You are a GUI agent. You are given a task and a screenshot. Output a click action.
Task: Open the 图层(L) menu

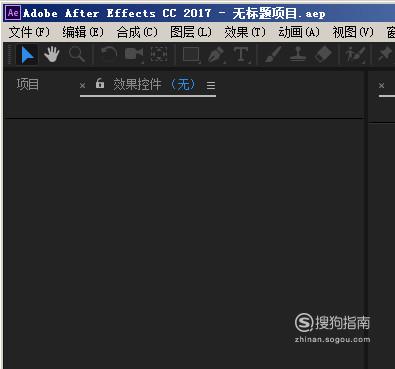point(191,32)
